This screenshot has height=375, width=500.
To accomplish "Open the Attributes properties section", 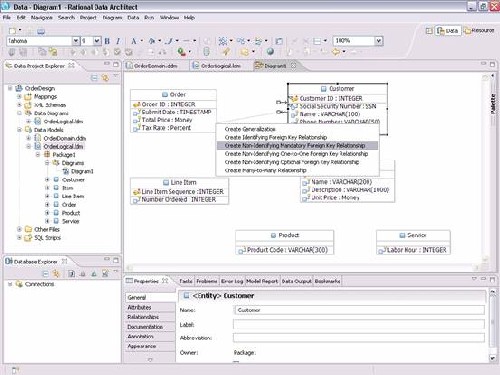I will [150, 307].
